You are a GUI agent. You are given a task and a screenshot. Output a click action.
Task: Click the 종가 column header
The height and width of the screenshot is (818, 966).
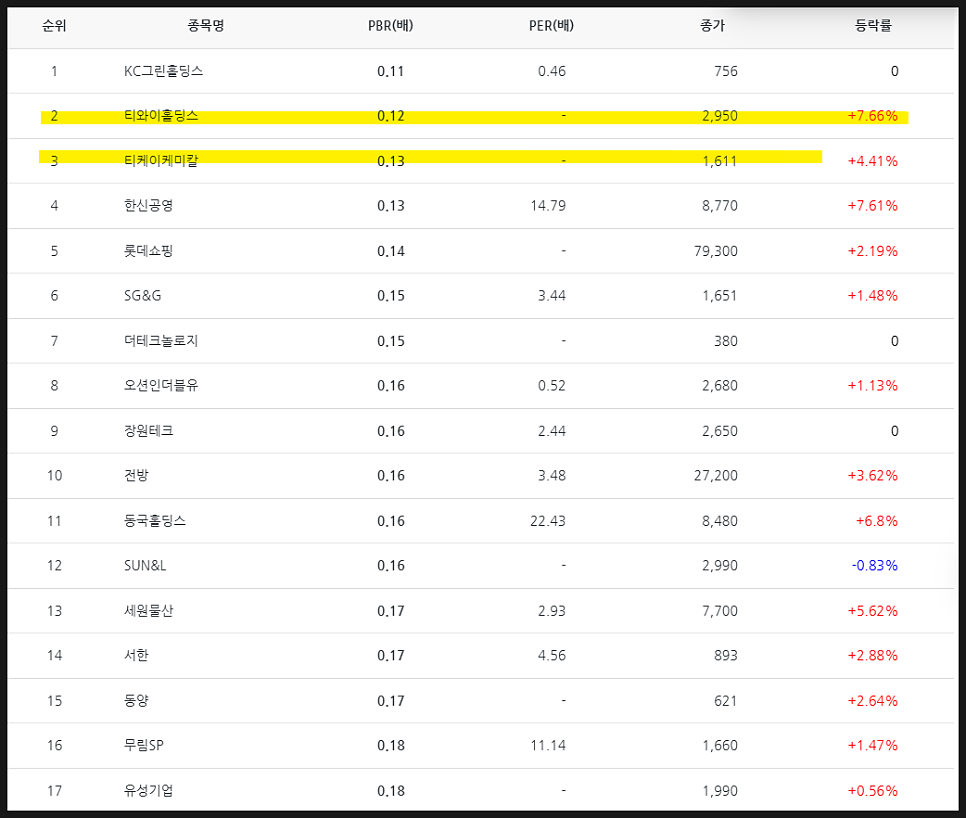(712, 26)
